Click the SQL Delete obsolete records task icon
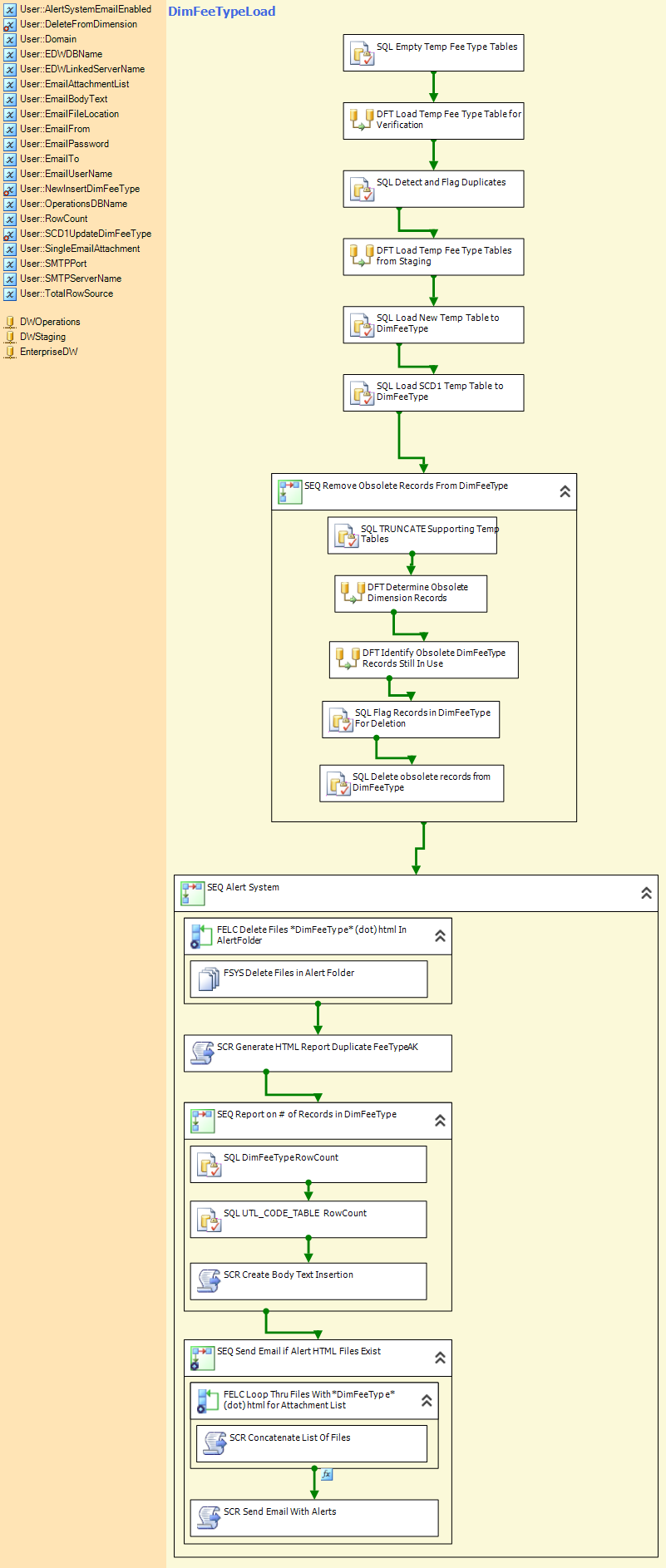This screenshot has height=1568, width=666. click(338, 784)
